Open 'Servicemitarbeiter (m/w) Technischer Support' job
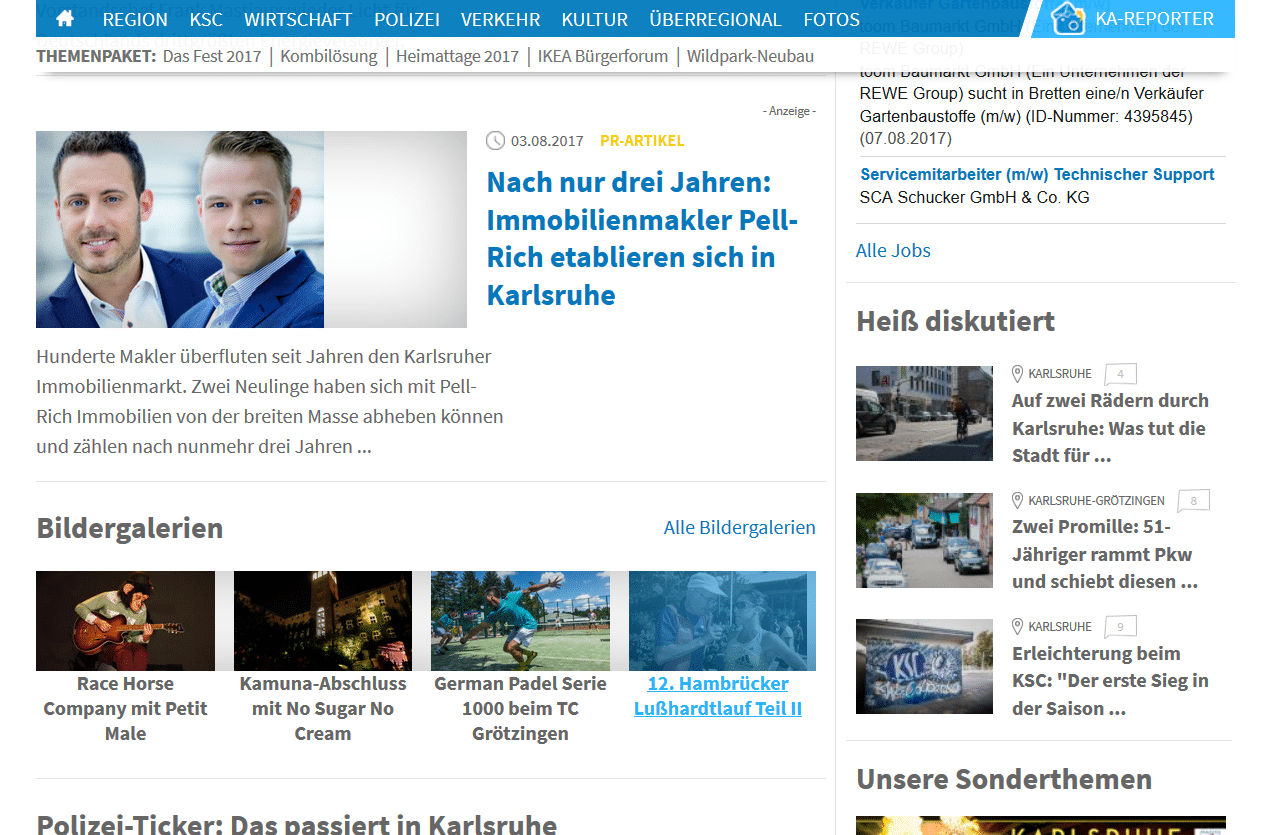 (x=1037, y=174)
